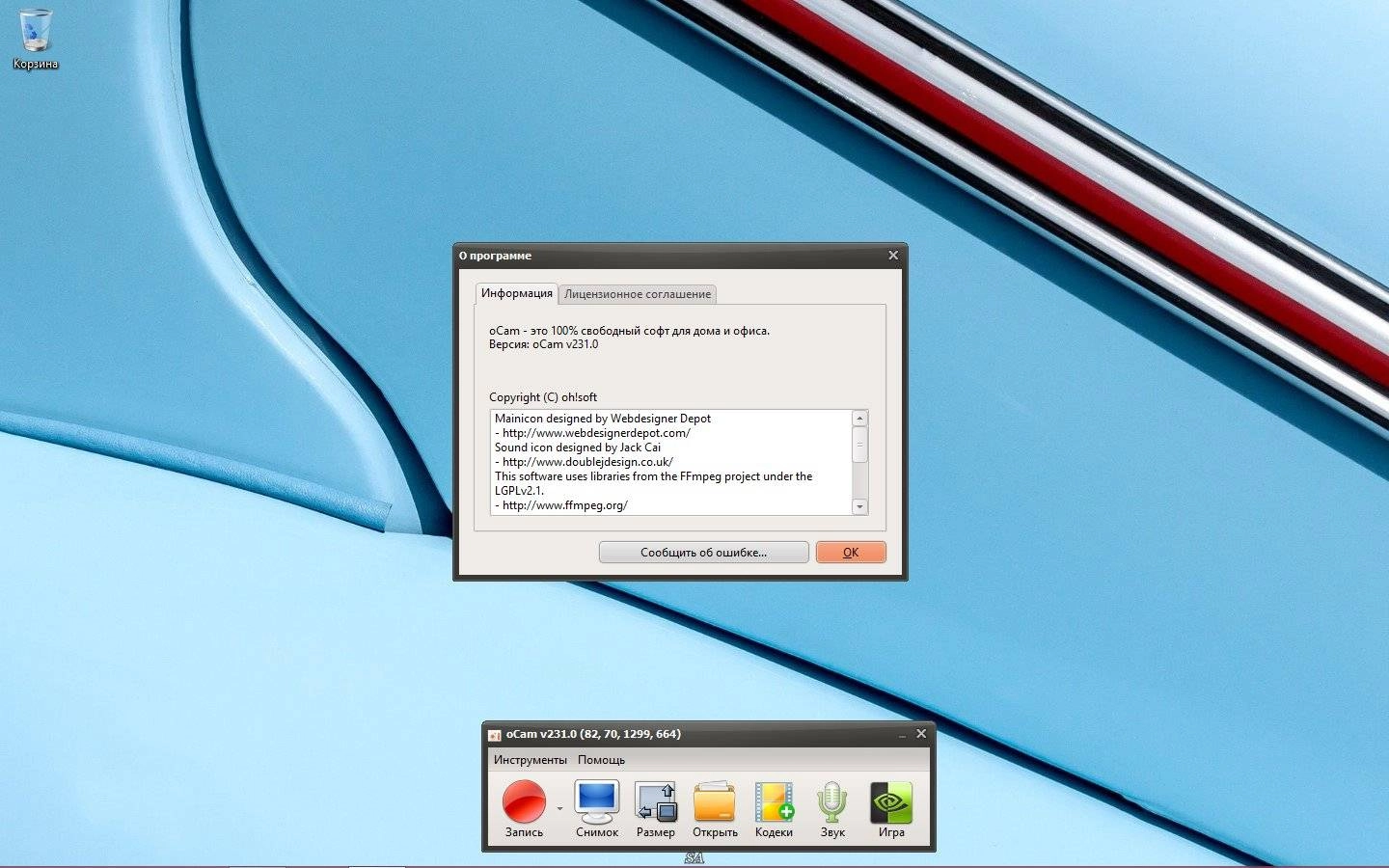The height and width of the screenshot is (868, 1389).
Task: Click the ffmpeg.org URL text
Action: click(x=565, y=505)
